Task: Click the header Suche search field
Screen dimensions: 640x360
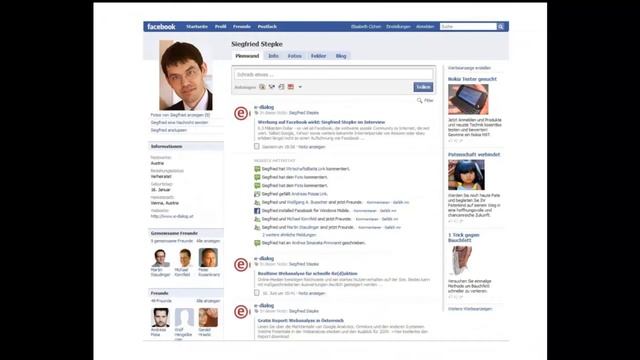Action: [468, 27]
